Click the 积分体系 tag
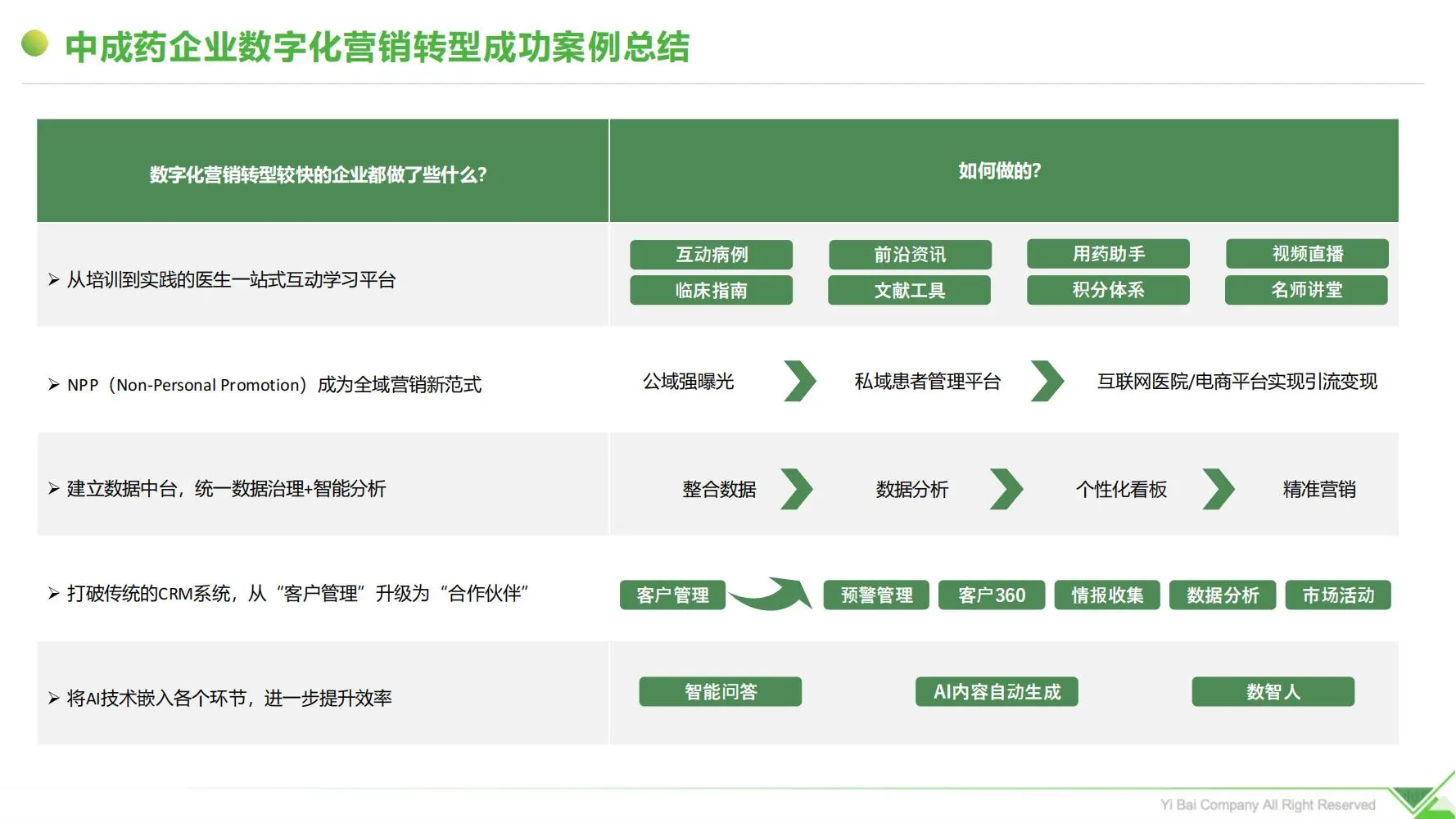Image resolution: width=1456 pixels, height=819 pixels. (1108, 290)
